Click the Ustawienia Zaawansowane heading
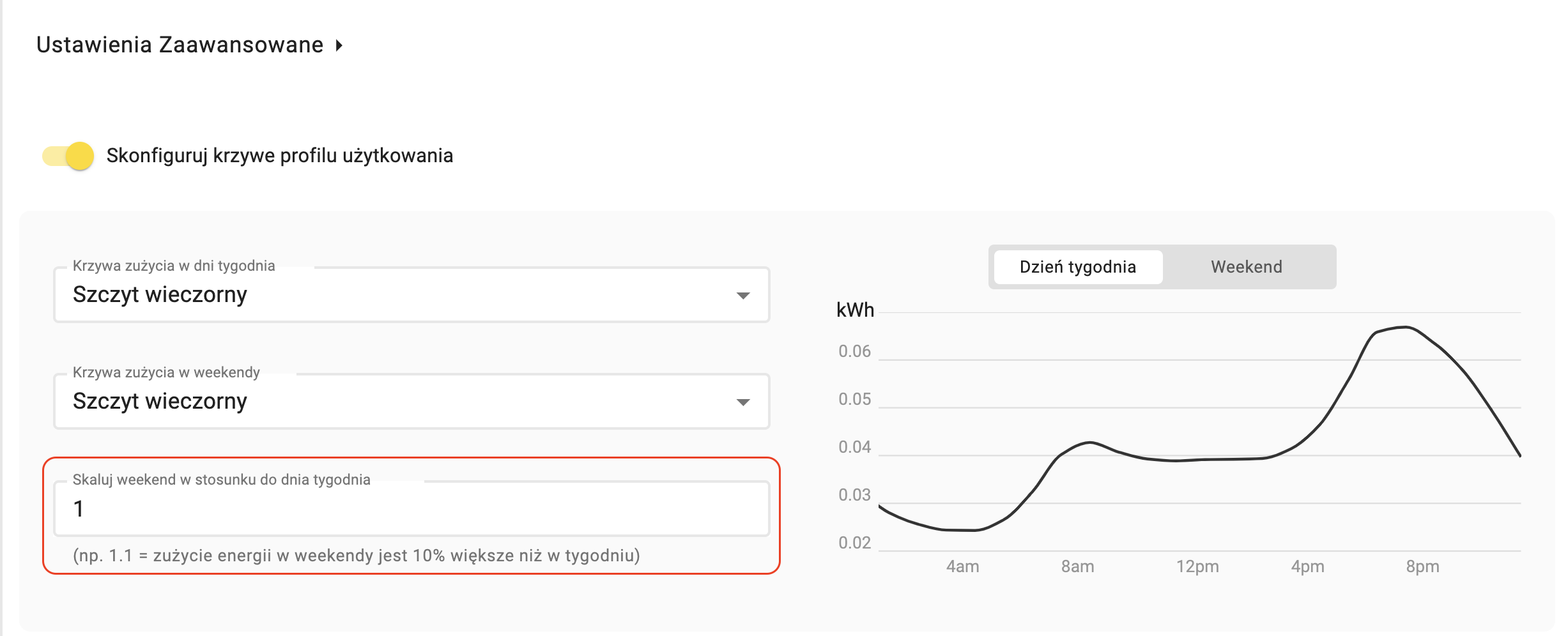The height and width of the screenshot is (636, 1568). (x=180, y=45)
